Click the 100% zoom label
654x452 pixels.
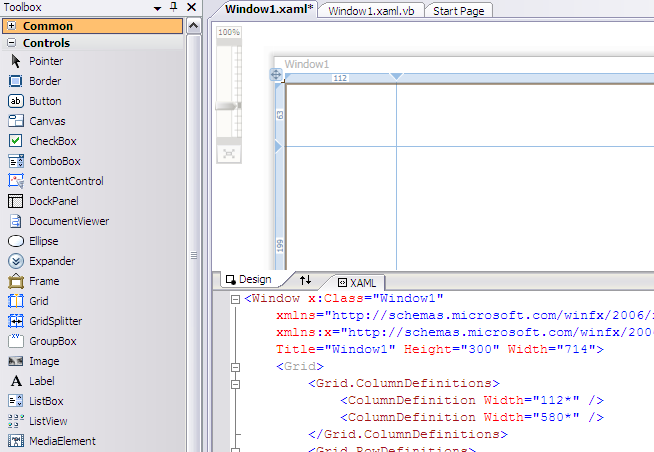229,32
